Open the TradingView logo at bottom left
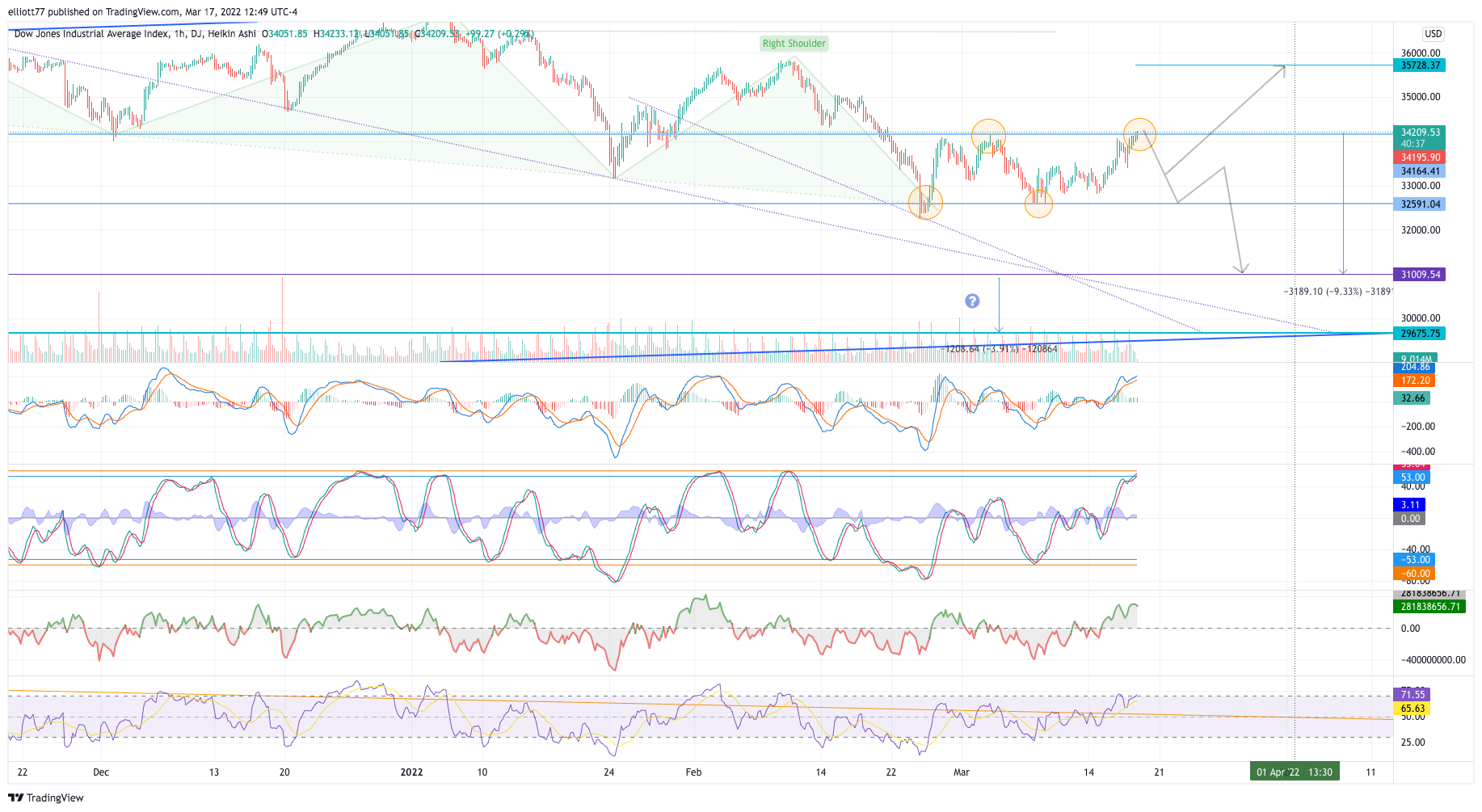Screen dimensions: 1482x812 pos(46,797)
